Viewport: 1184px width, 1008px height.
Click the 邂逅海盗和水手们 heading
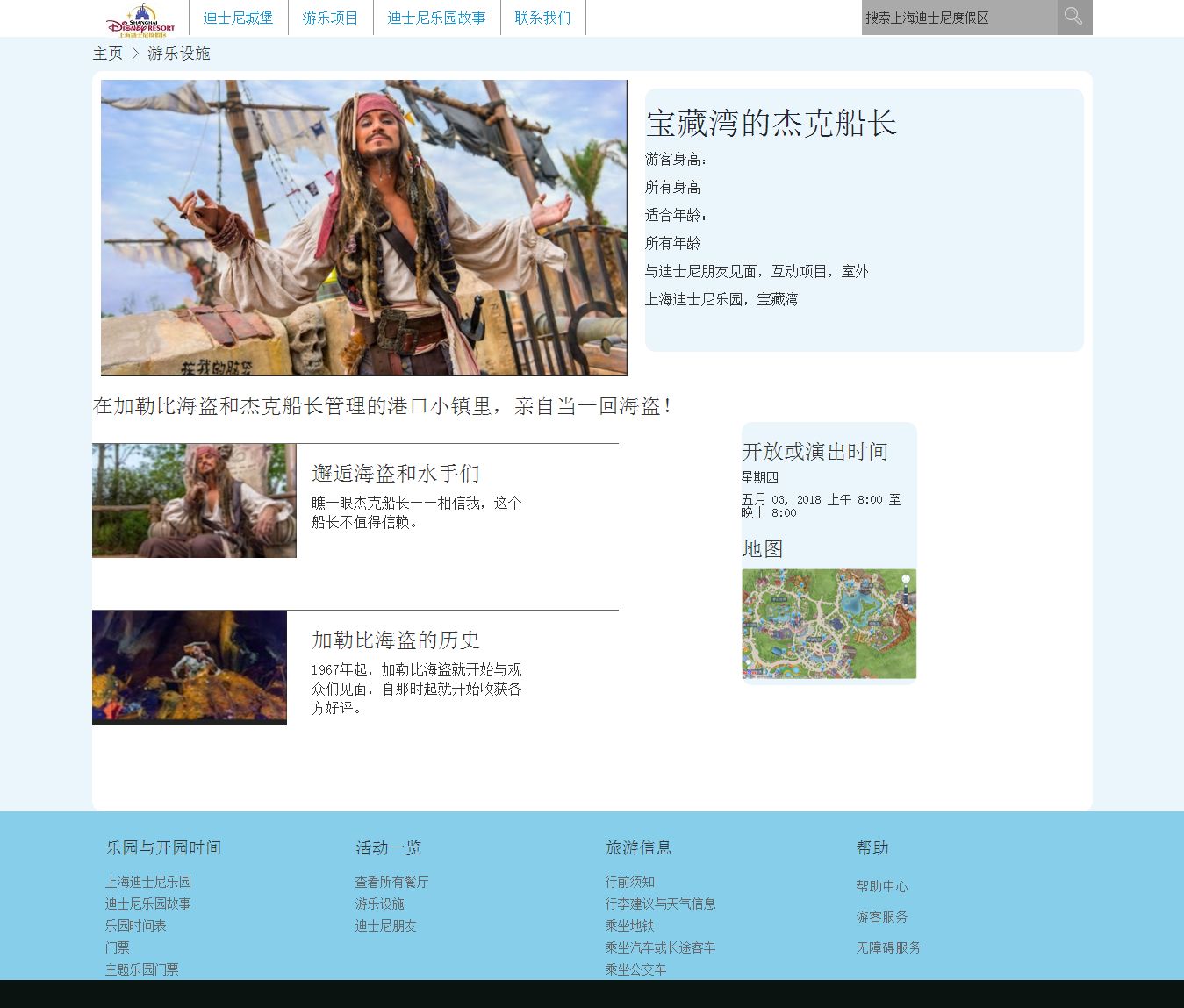pyautogui.click(x=396, y=474)
